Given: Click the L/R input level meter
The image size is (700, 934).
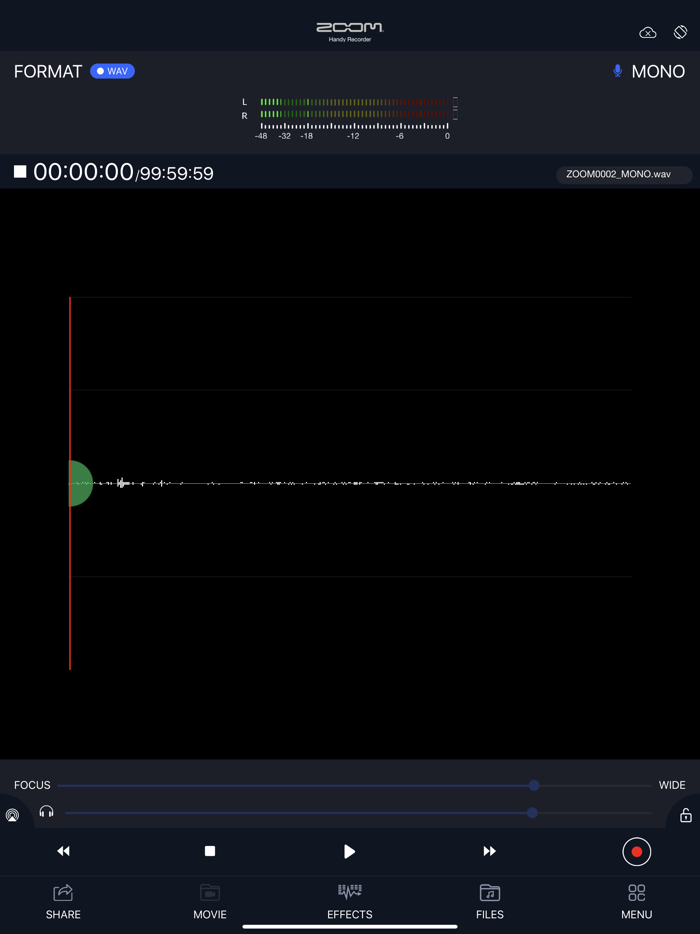Looking at the screenshot, I should (x=350, y=118).
